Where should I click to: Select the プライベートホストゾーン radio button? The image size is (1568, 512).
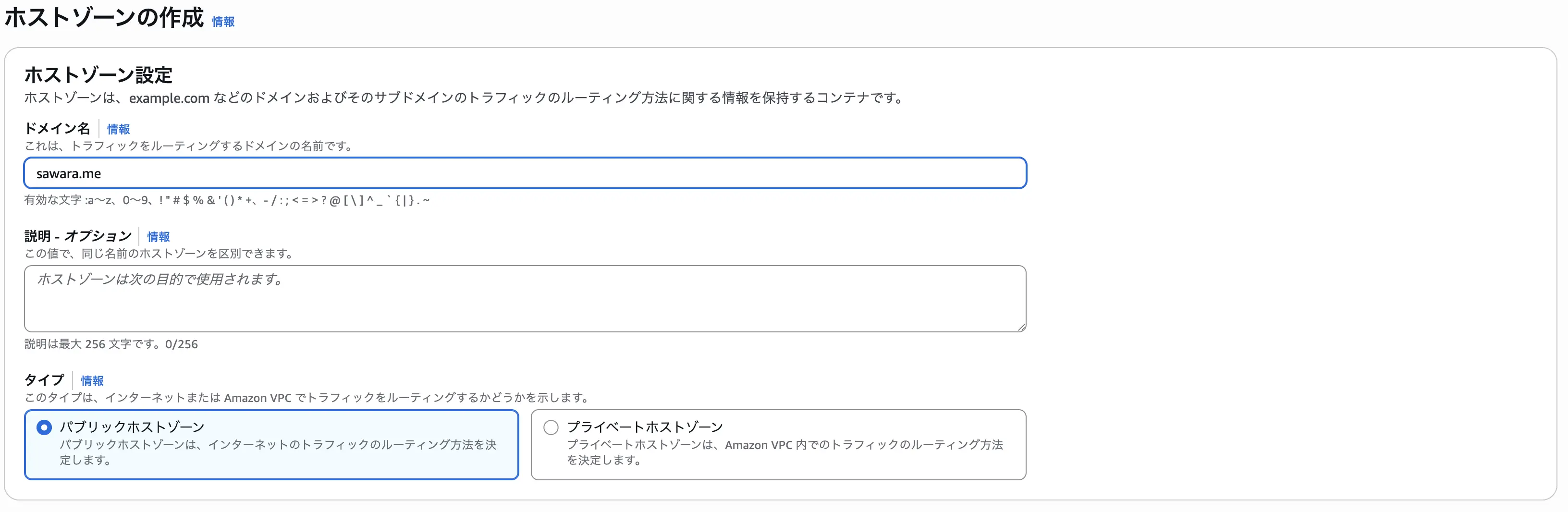coord(551,427)
